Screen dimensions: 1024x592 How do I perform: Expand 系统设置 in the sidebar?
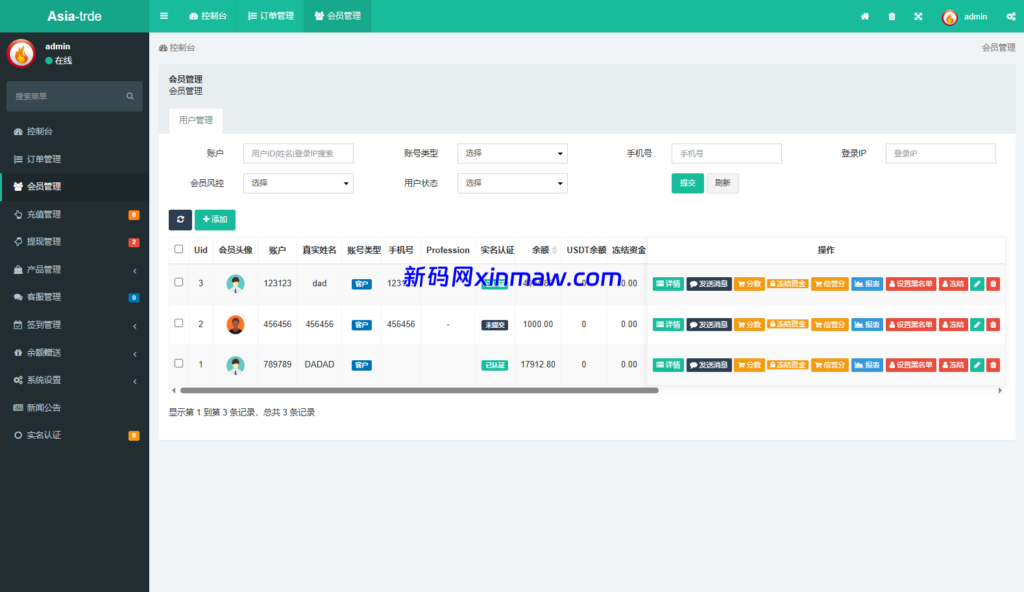coord(74,380)
